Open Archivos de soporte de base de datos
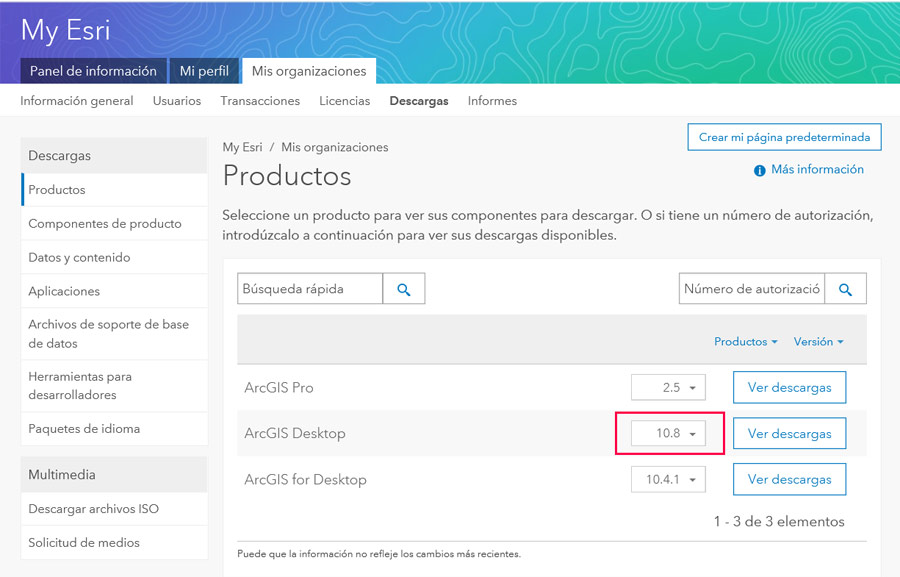 click(114, 334)
